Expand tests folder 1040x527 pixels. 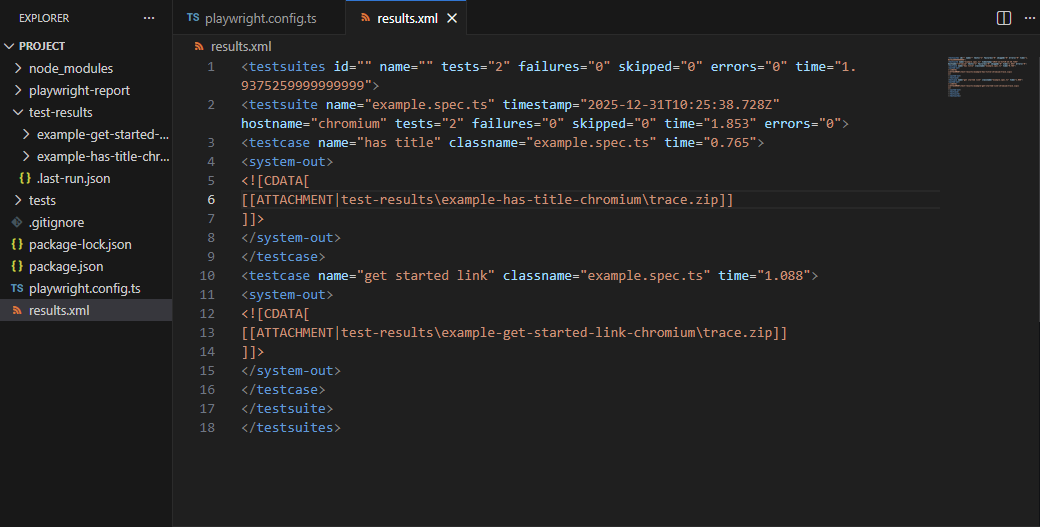(x=18, y=200)
